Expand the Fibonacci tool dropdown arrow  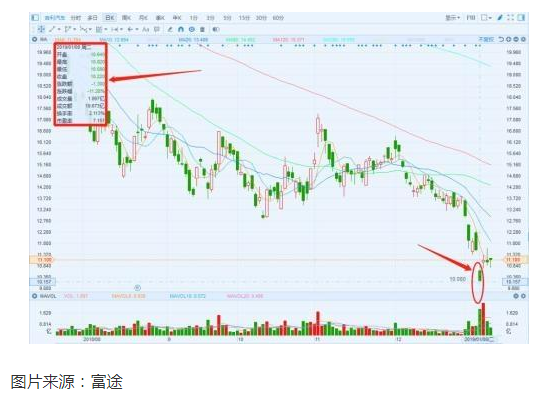106,30
